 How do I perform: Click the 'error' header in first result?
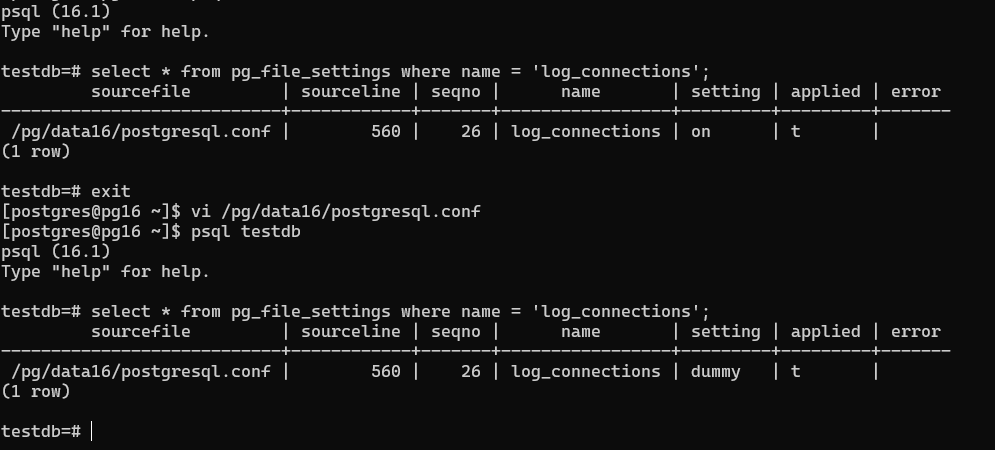tap(915, 91)
